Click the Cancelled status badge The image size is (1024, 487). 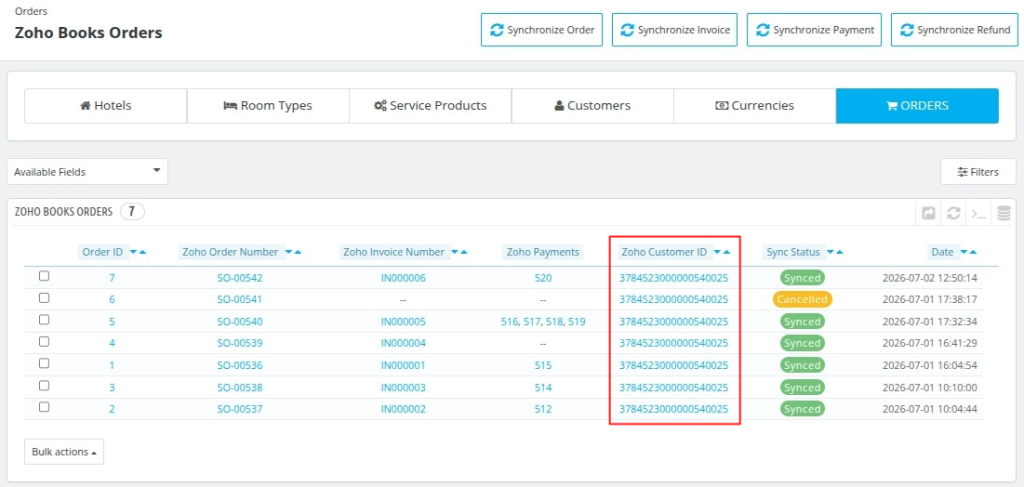802,300
